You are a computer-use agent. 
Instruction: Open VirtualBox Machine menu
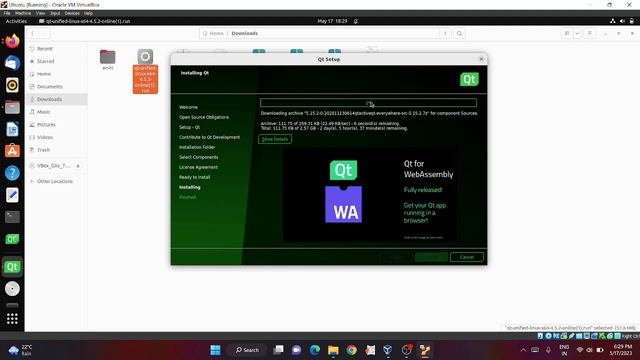tap(23, 13)
